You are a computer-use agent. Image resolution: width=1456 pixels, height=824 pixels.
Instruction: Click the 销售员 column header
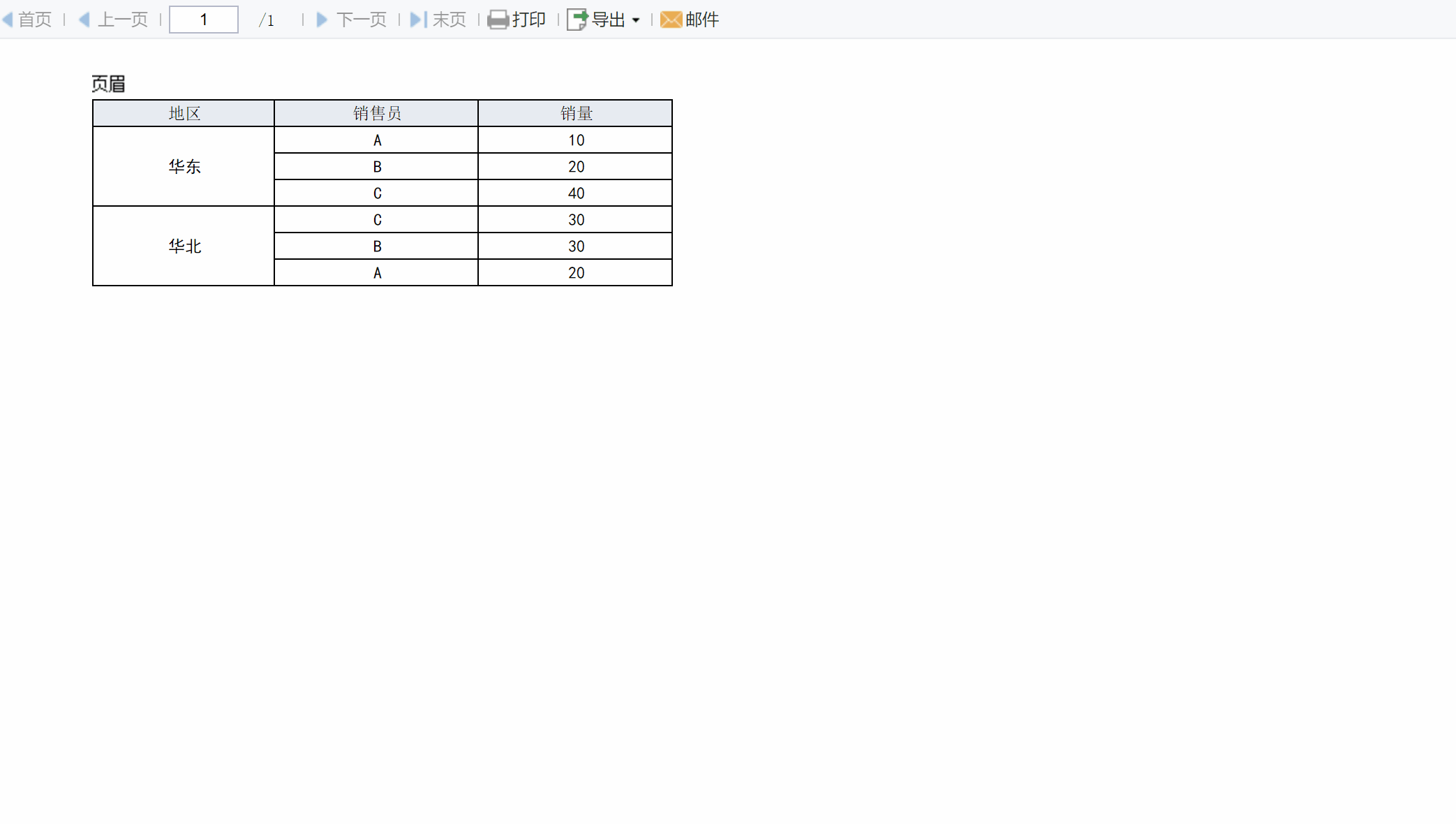click(x=376, y=113)
